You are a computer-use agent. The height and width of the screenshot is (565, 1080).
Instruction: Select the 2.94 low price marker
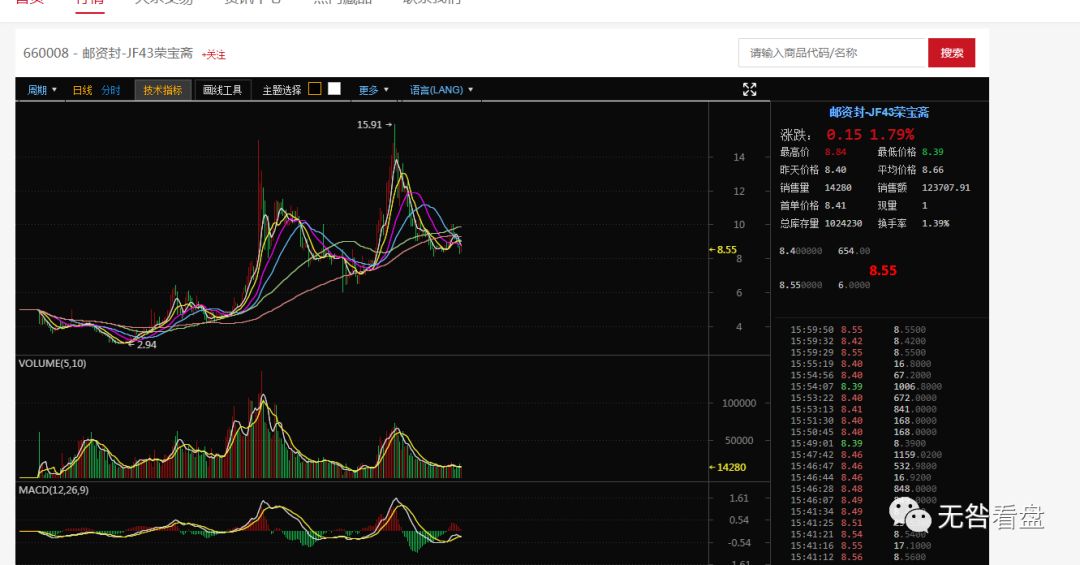[x=143, y=345]
